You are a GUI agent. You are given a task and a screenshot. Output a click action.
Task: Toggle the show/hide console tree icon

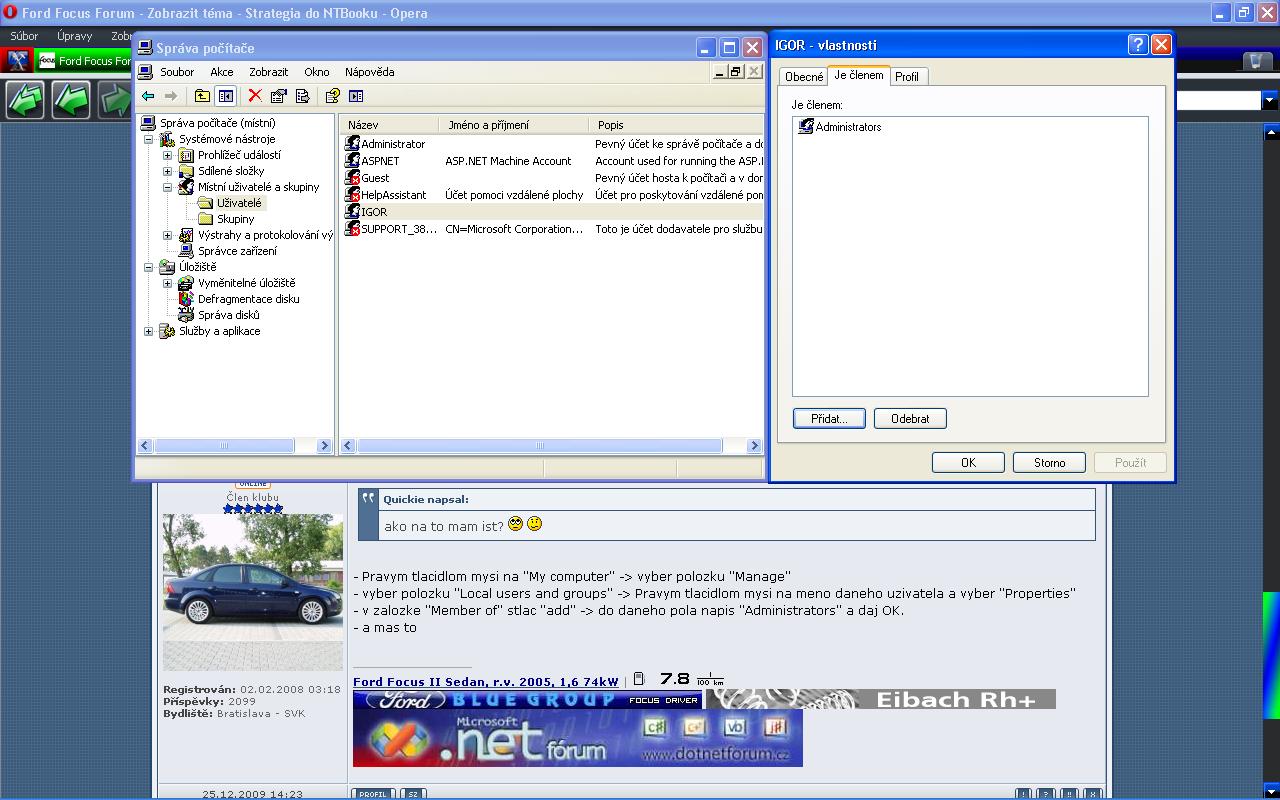[225, 96]
